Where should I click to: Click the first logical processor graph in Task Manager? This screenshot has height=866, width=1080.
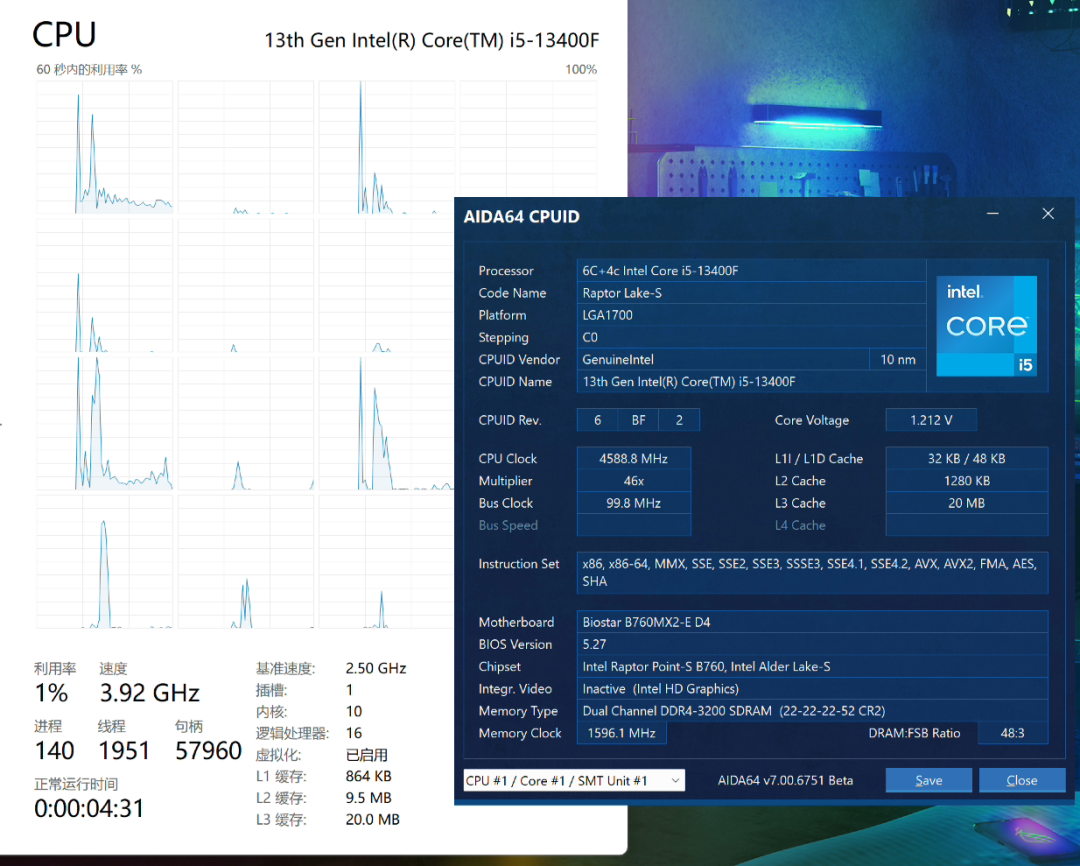pos(105,147)
